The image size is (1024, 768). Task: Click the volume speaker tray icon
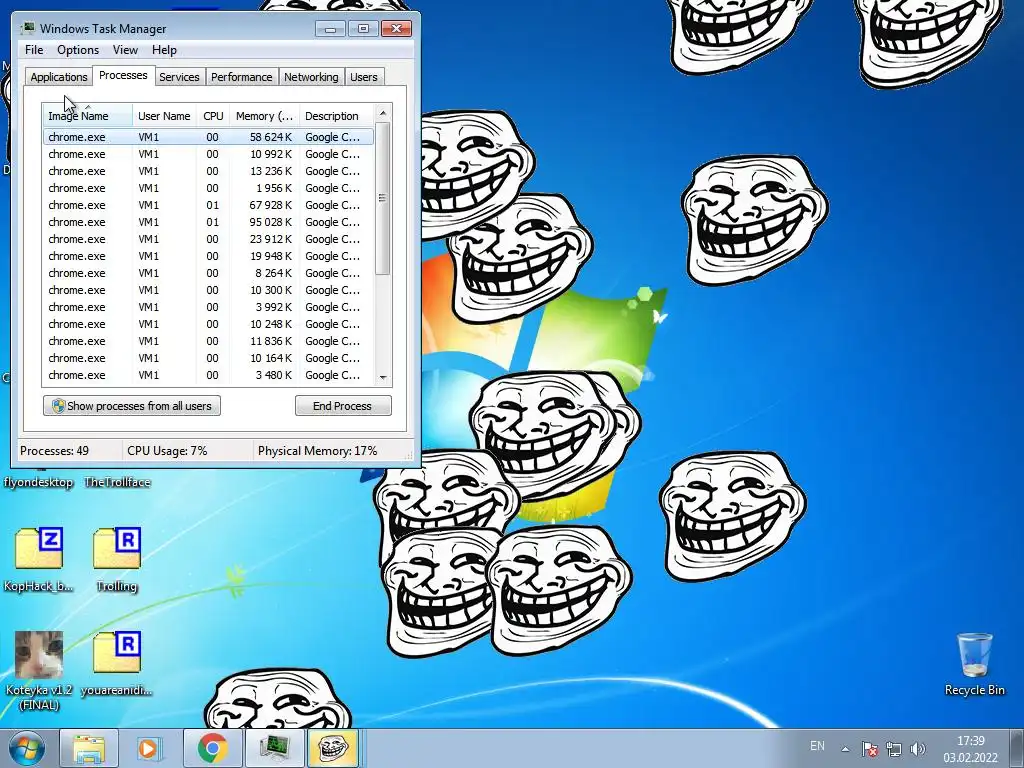coord(918,749)
